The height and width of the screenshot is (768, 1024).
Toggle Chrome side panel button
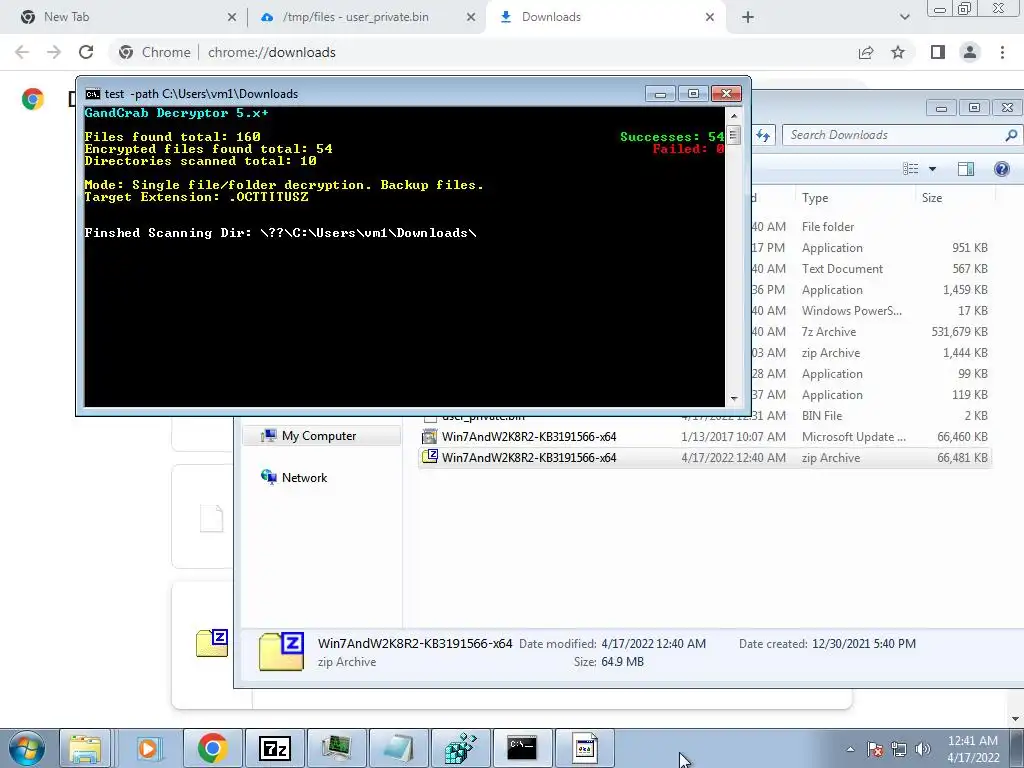pos(938,52)
